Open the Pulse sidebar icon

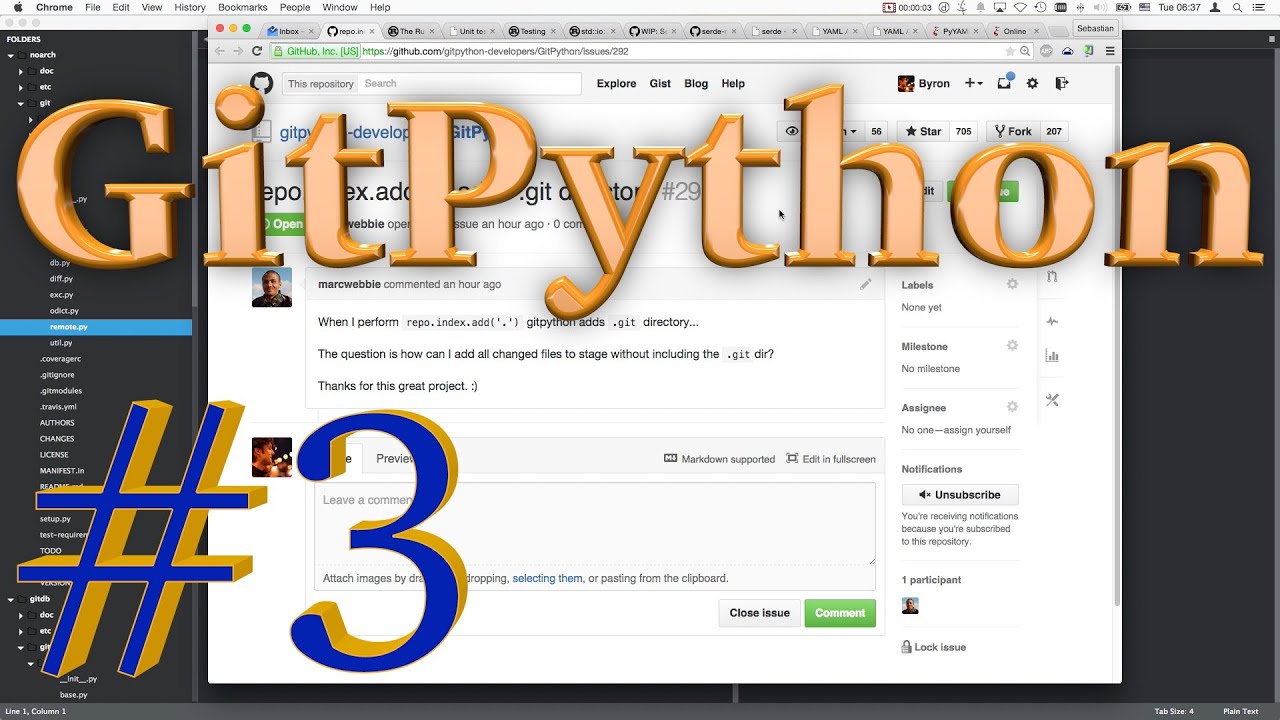click(x=1052, y=322)
